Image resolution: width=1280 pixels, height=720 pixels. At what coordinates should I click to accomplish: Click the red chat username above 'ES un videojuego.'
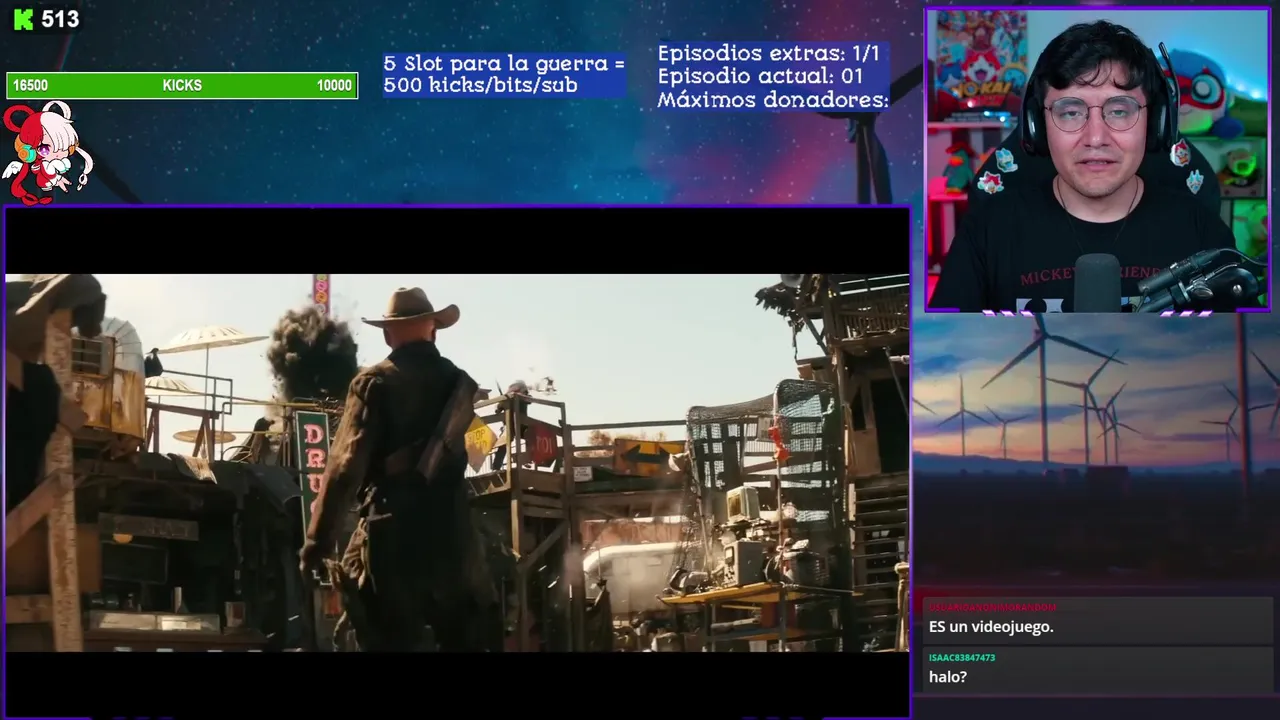coord(992,607)
